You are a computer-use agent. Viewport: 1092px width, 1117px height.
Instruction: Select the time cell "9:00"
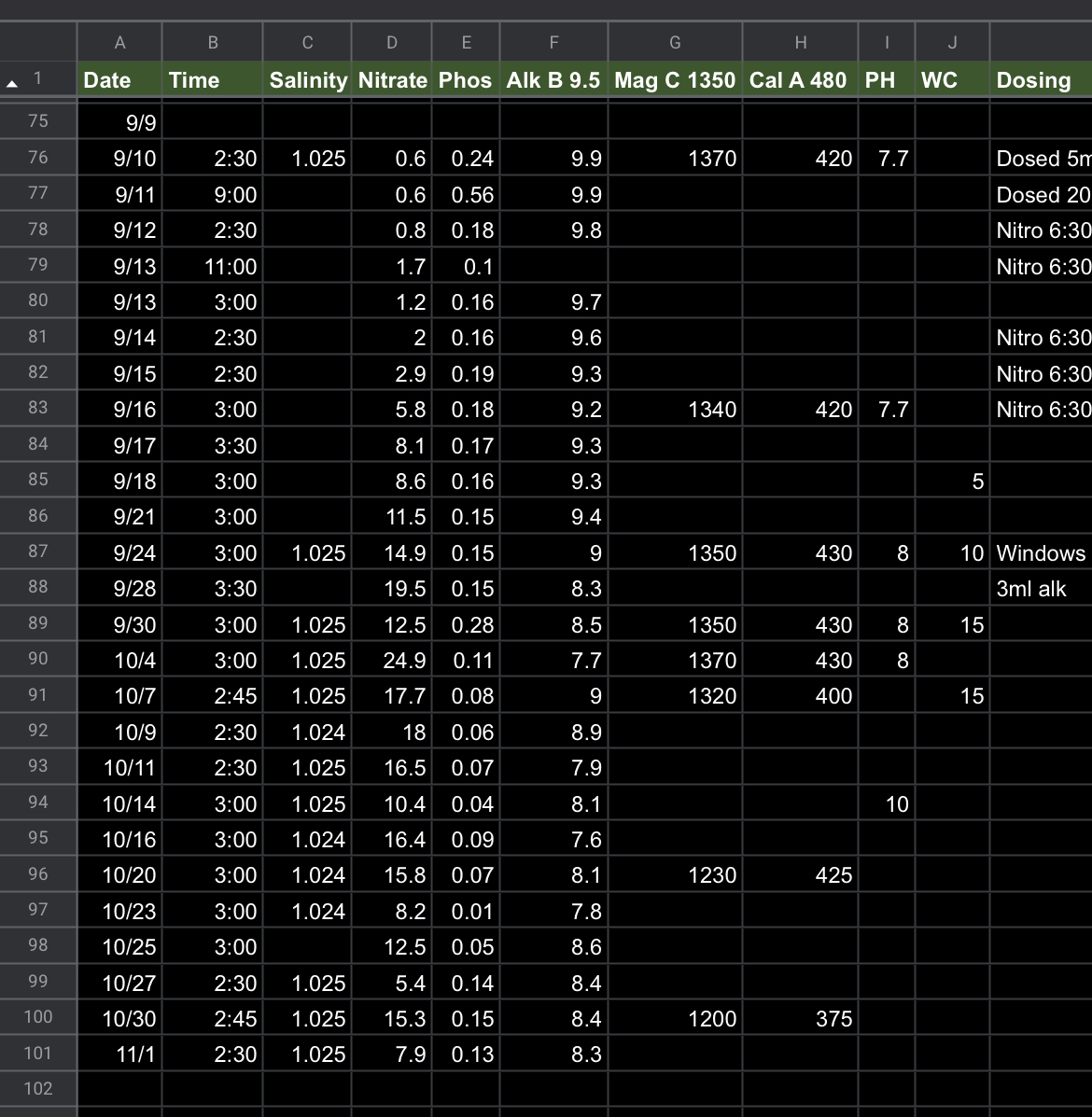[x=212, y=194]
